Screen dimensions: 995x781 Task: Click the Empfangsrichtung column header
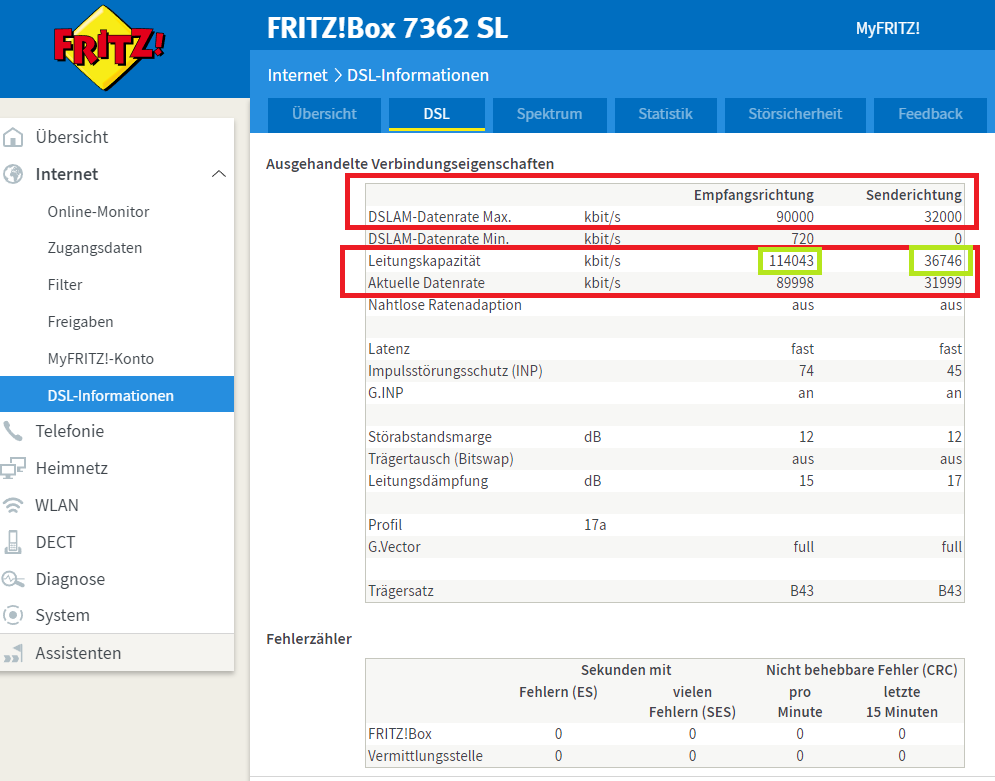(x=754, y=195)
